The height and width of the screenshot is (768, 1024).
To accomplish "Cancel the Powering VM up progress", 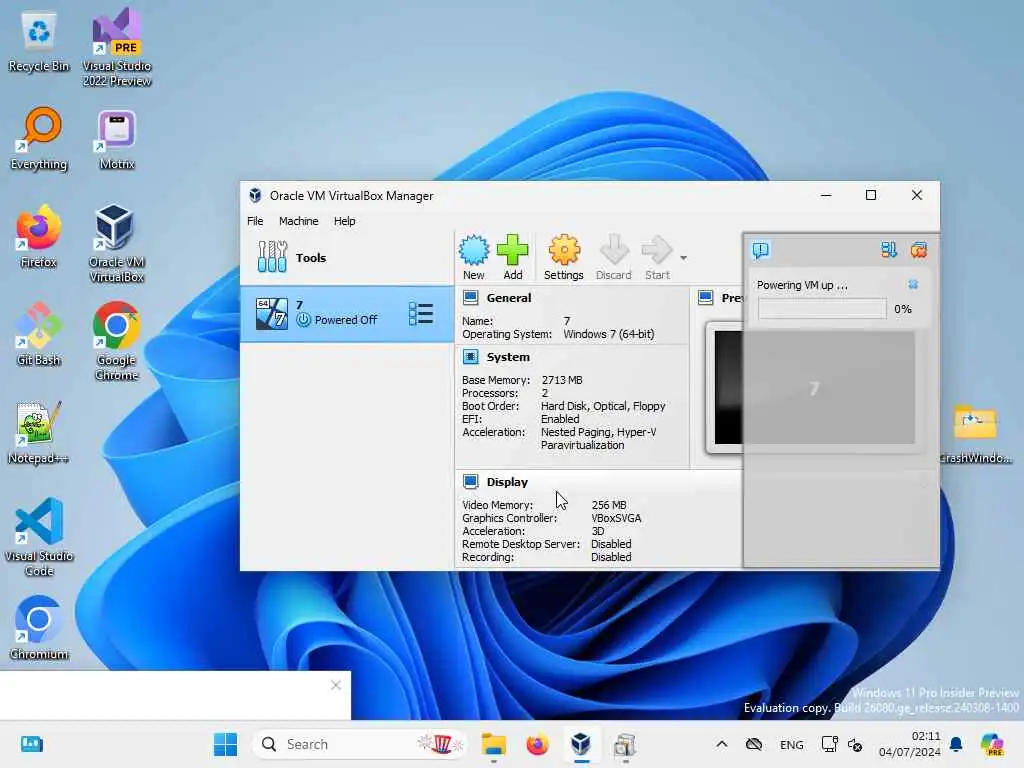I will (913, 284).
